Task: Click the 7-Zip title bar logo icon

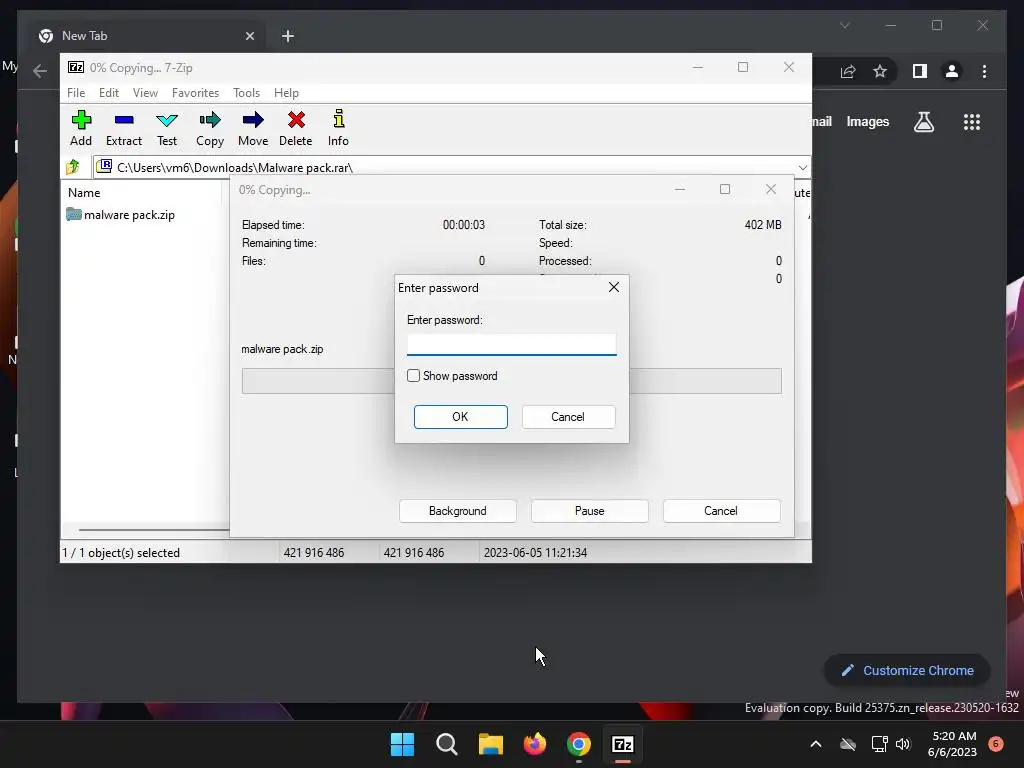Action: tap(76, 67)
